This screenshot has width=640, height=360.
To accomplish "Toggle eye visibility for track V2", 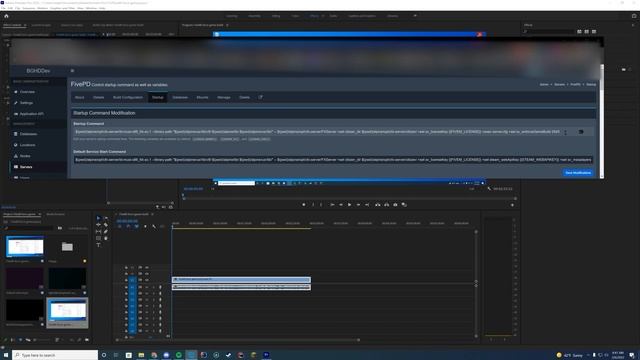I will [147, 273].
